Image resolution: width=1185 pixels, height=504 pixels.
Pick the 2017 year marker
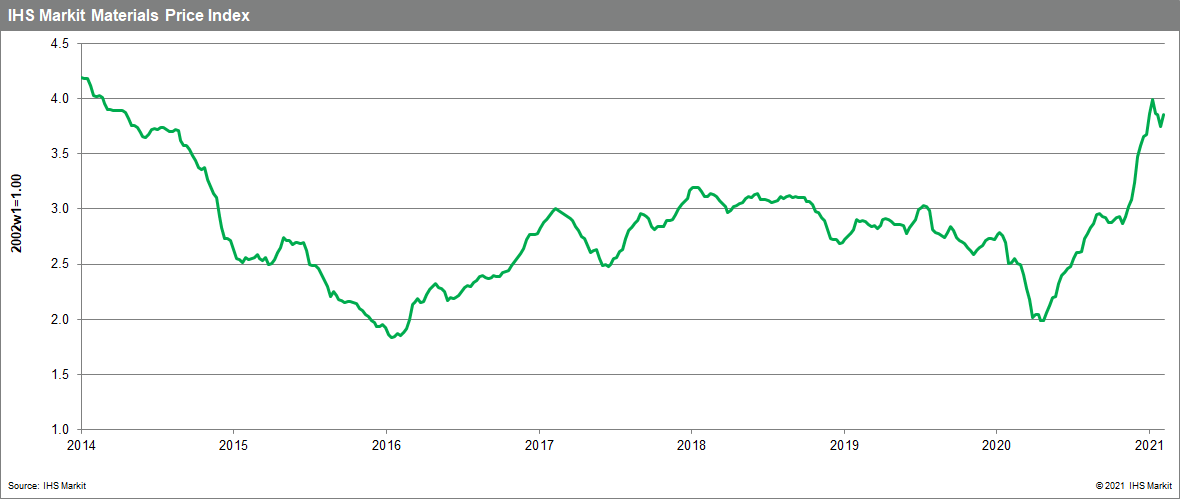coord(539,444)
